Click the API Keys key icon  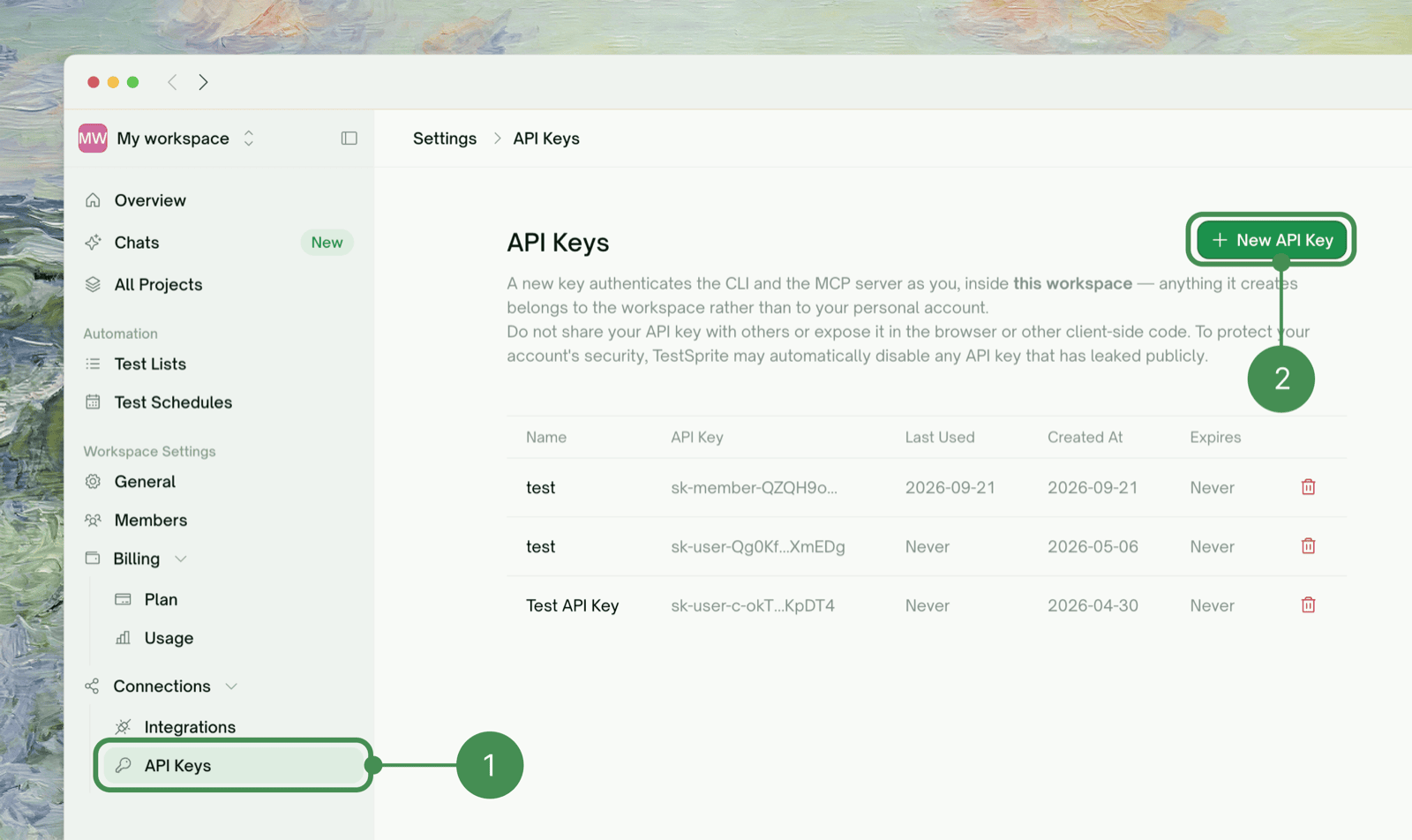(123, 766)
